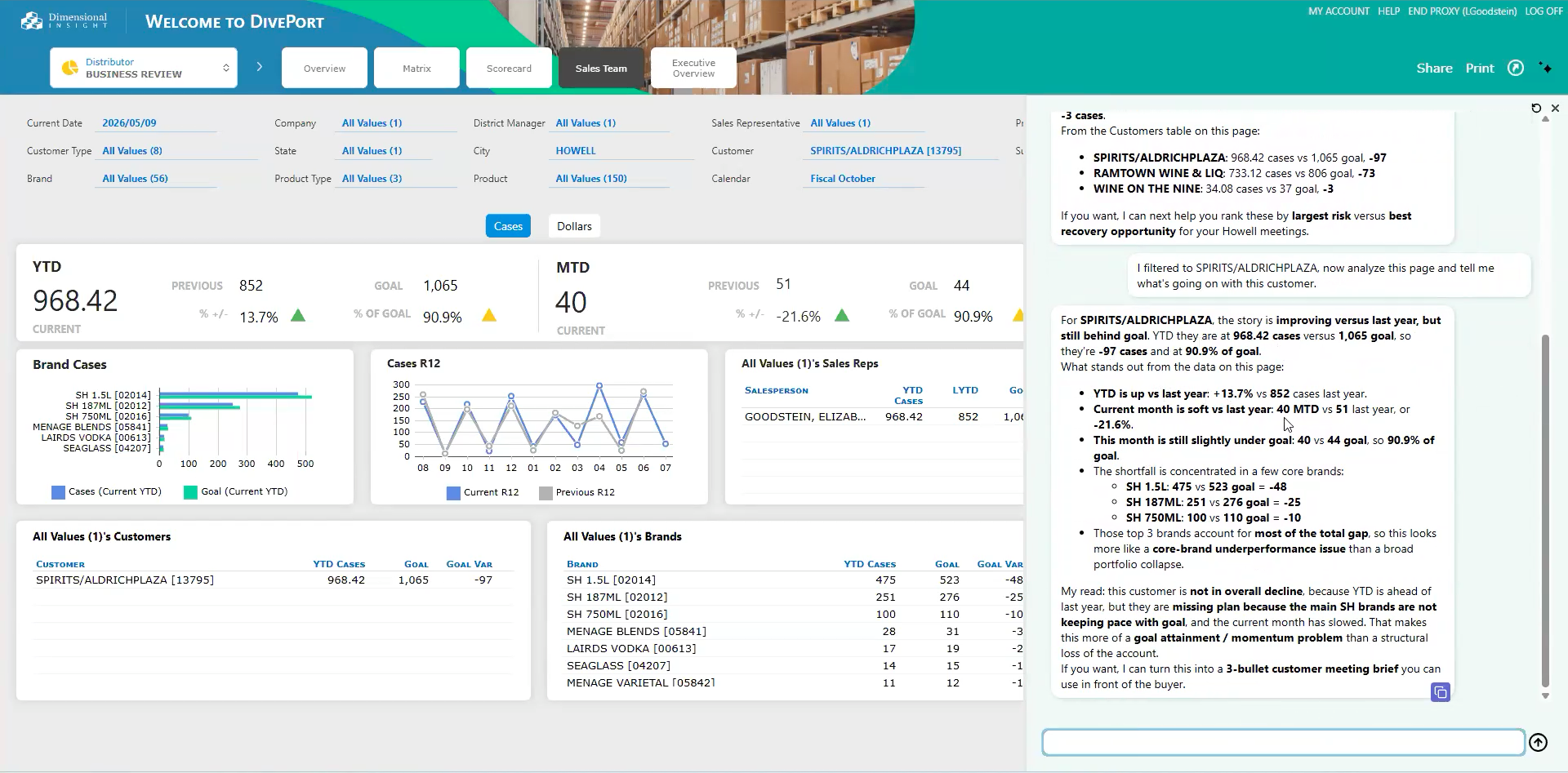The height and width of the screenshot is (773, 1568).
Task: Switch to the Executive Overview tab
Action: point(693,68)
